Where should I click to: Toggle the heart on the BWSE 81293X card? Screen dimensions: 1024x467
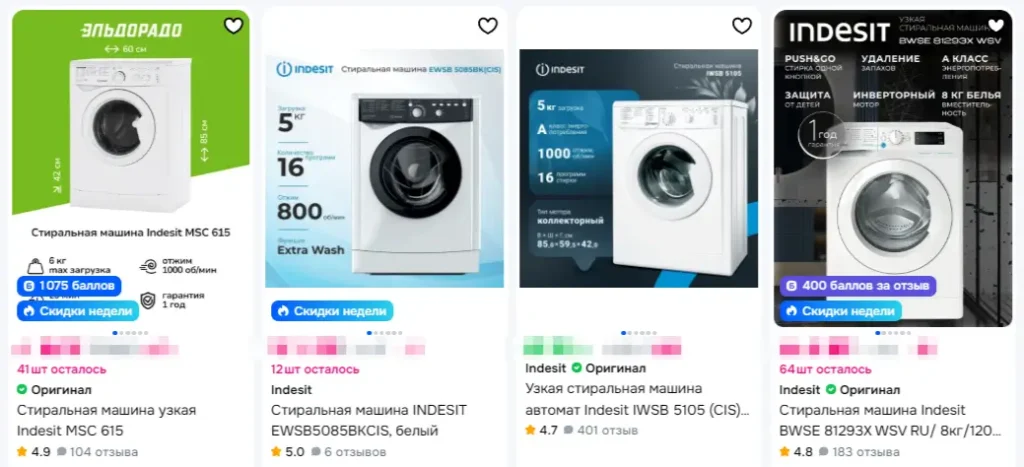(x=996, y=25)
